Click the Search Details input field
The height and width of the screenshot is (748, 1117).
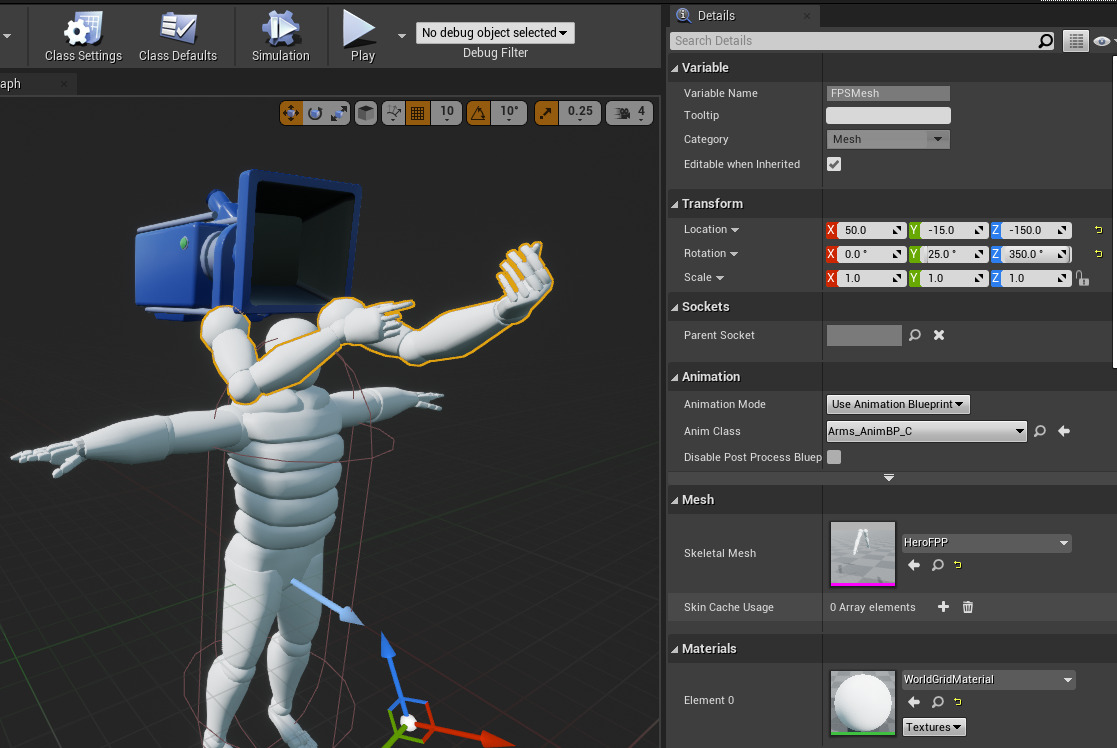[853, 41]
